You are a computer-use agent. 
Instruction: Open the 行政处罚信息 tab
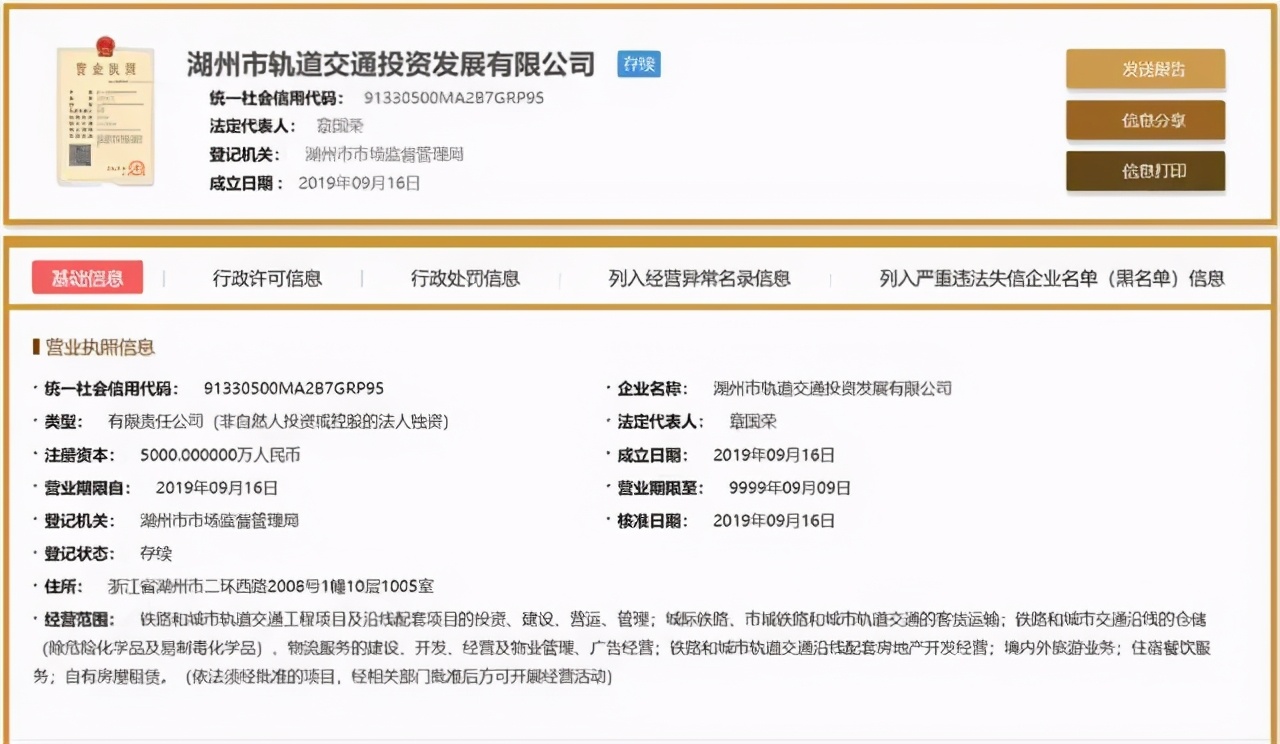464,278
